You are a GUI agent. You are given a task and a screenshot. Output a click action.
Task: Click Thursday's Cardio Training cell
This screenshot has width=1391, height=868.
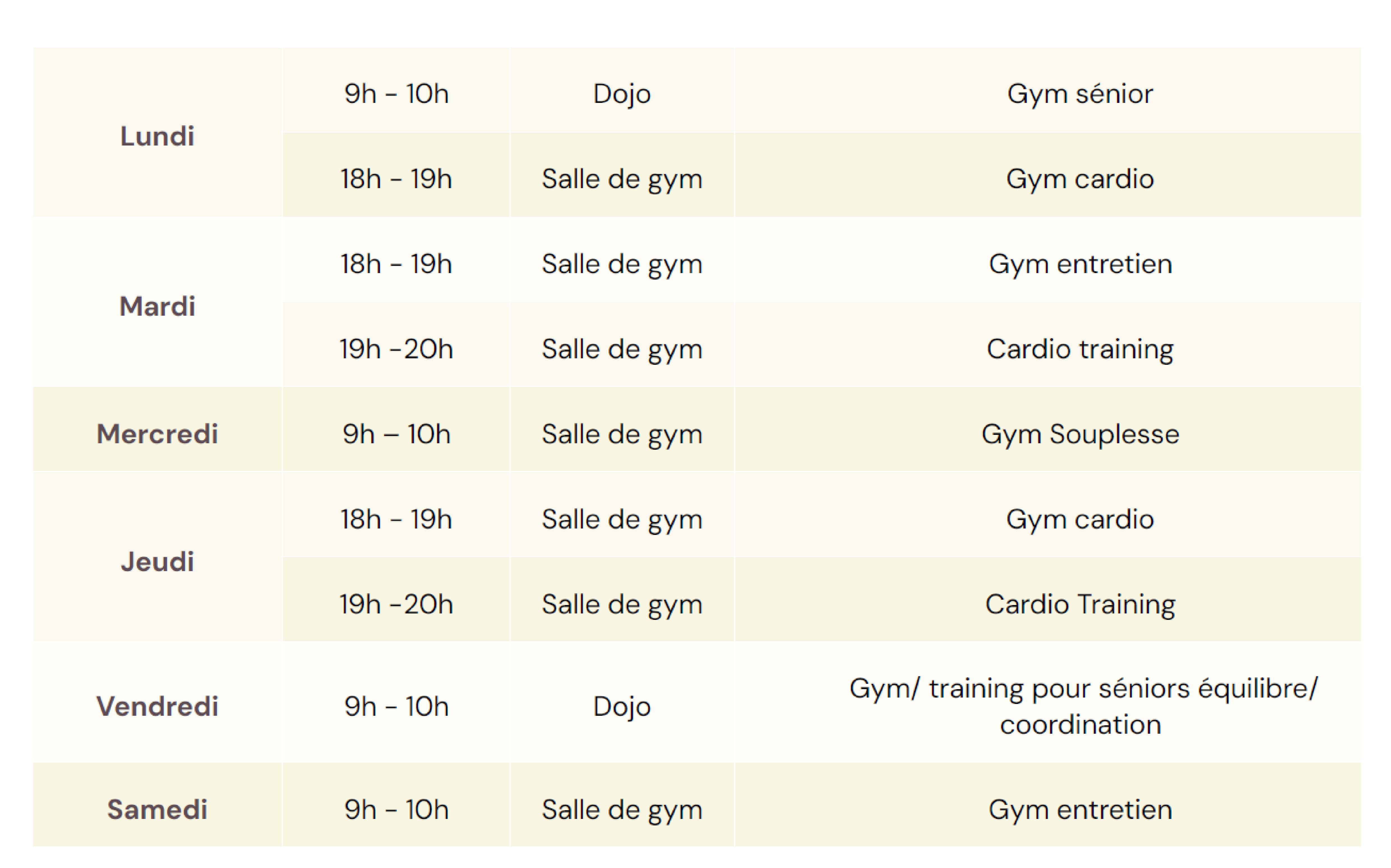[1080, 603]
